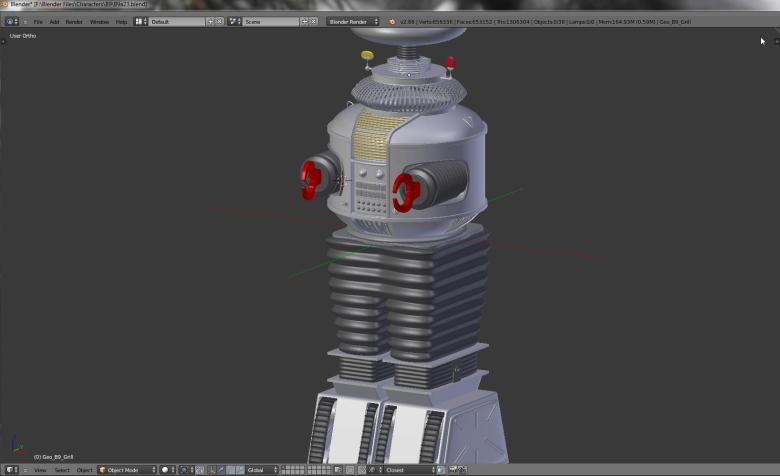
Task: Open the Render menu
Action: tap(74, 21)
